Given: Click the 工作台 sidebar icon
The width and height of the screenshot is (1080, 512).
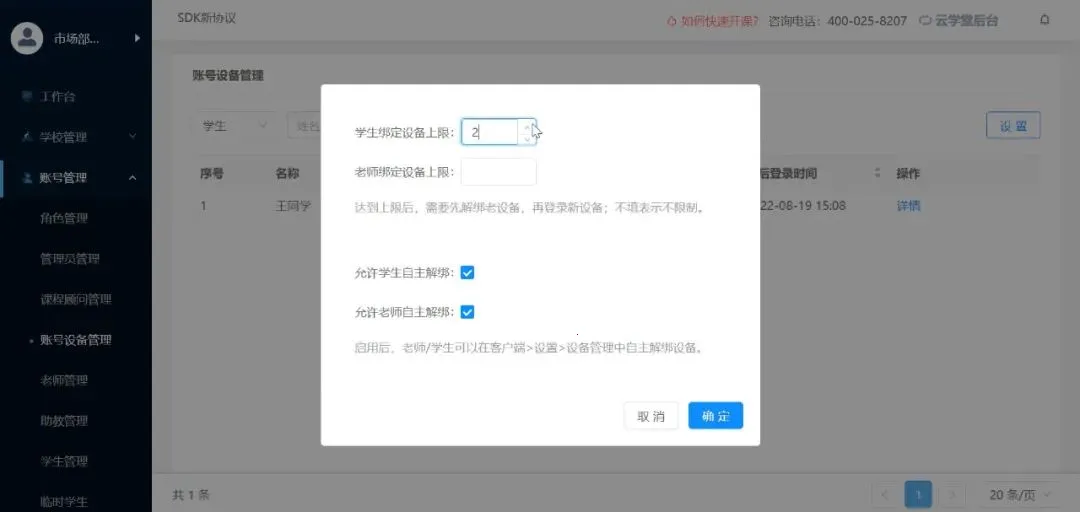Looking at the screenshot, I should (x=27, y=97).
